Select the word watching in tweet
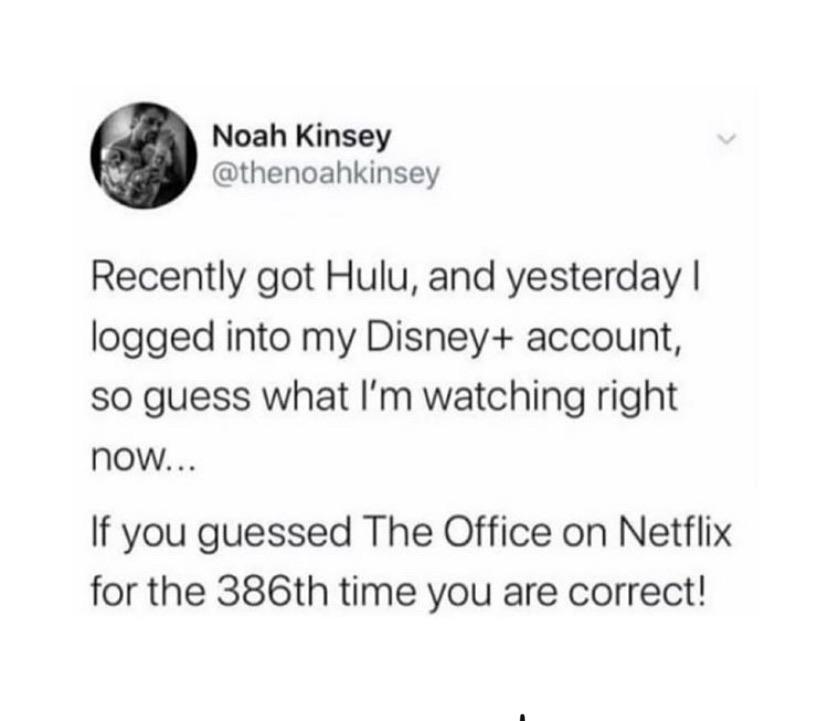Image resolution: width=828 pixels, height=721 pixels. coord(504,397)
